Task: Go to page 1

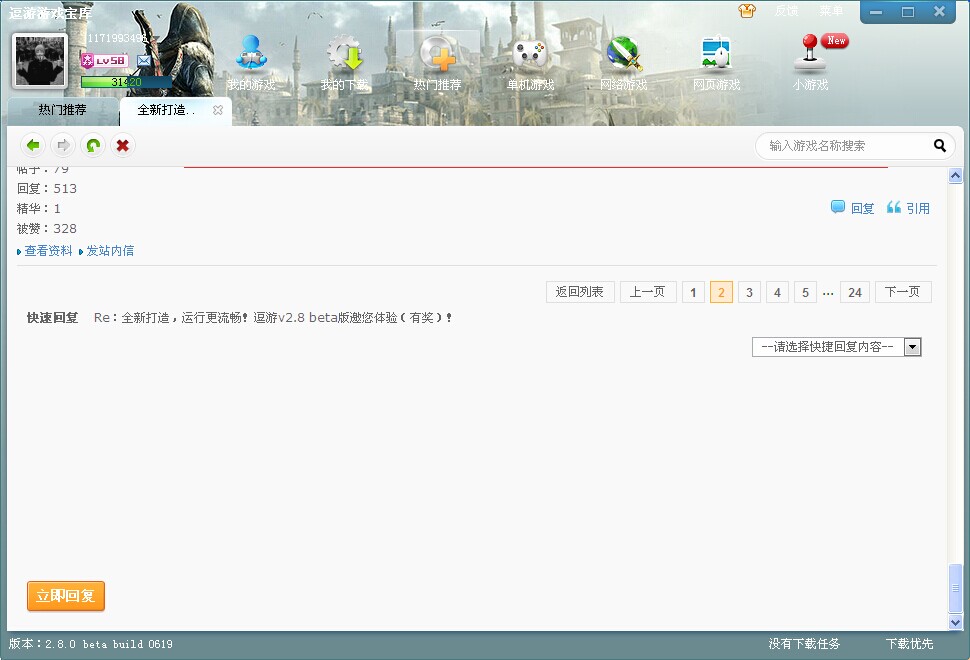Action: point(693,292)
